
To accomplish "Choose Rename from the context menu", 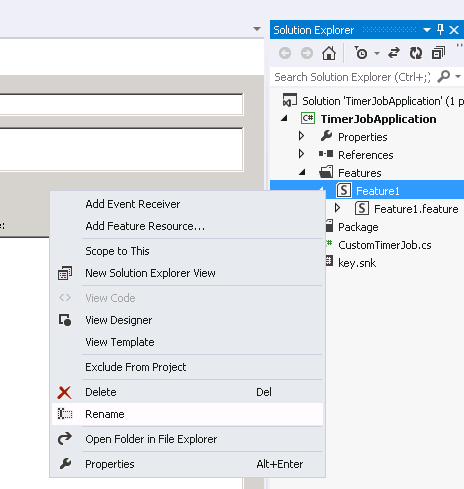I will click(x=188, y=414).
